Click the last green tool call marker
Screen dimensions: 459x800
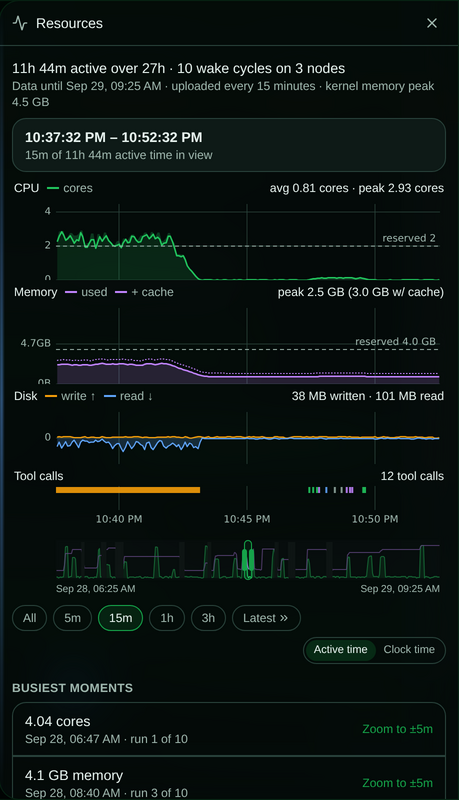(364, 490)
